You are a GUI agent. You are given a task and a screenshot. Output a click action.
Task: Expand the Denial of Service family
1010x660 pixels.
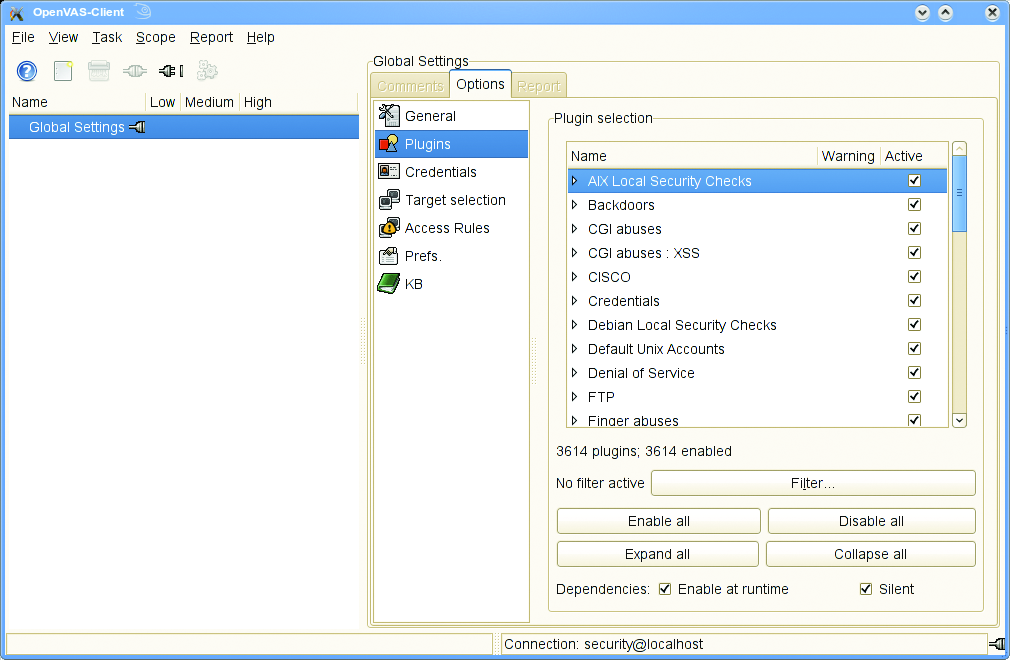[x=575, y=373]
